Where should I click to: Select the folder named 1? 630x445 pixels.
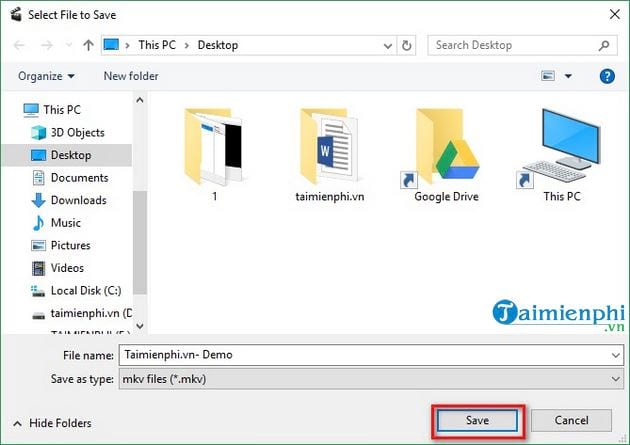[x=214, y=155]
